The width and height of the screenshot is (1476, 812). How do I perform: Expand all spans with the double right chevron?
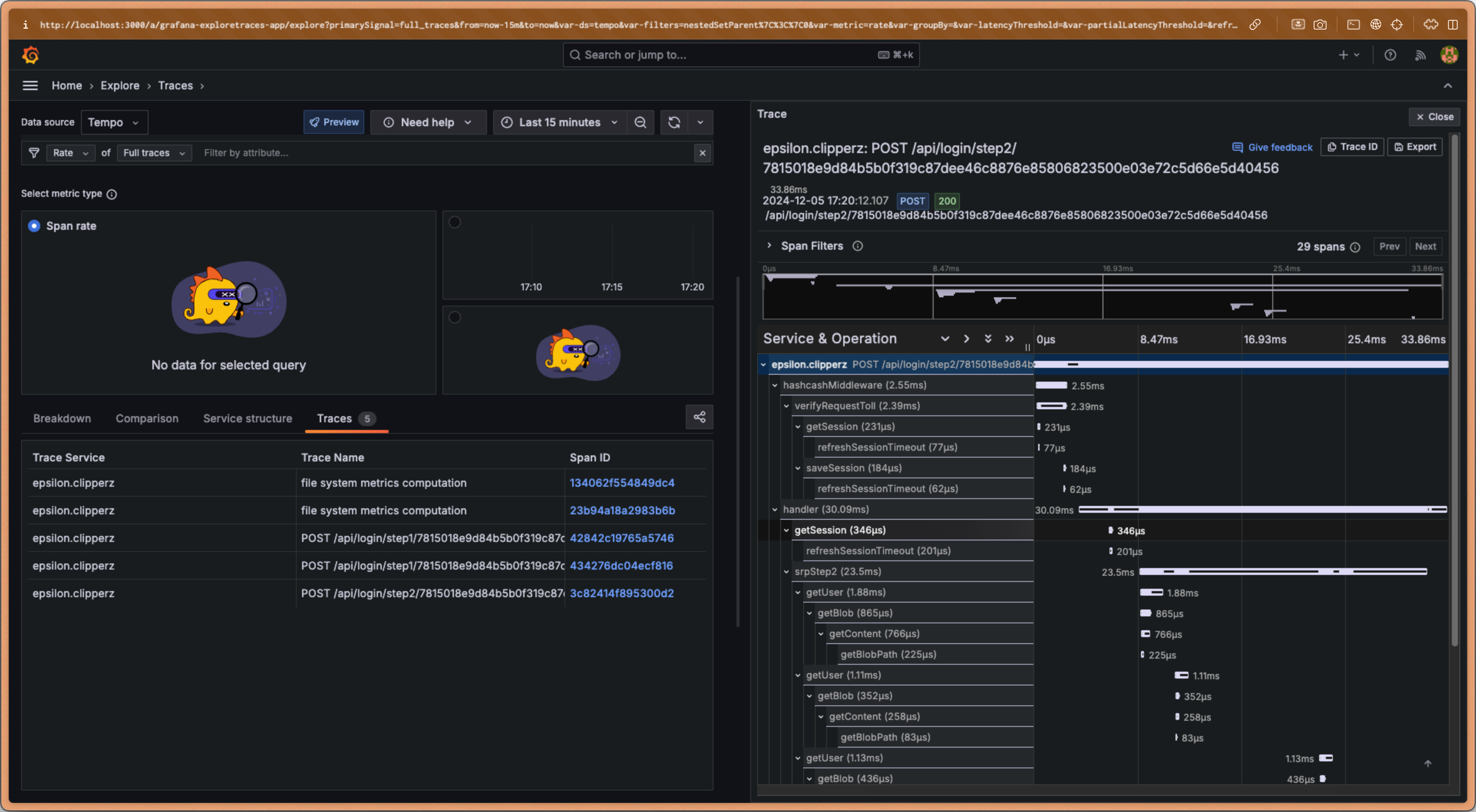point(1010,338)
